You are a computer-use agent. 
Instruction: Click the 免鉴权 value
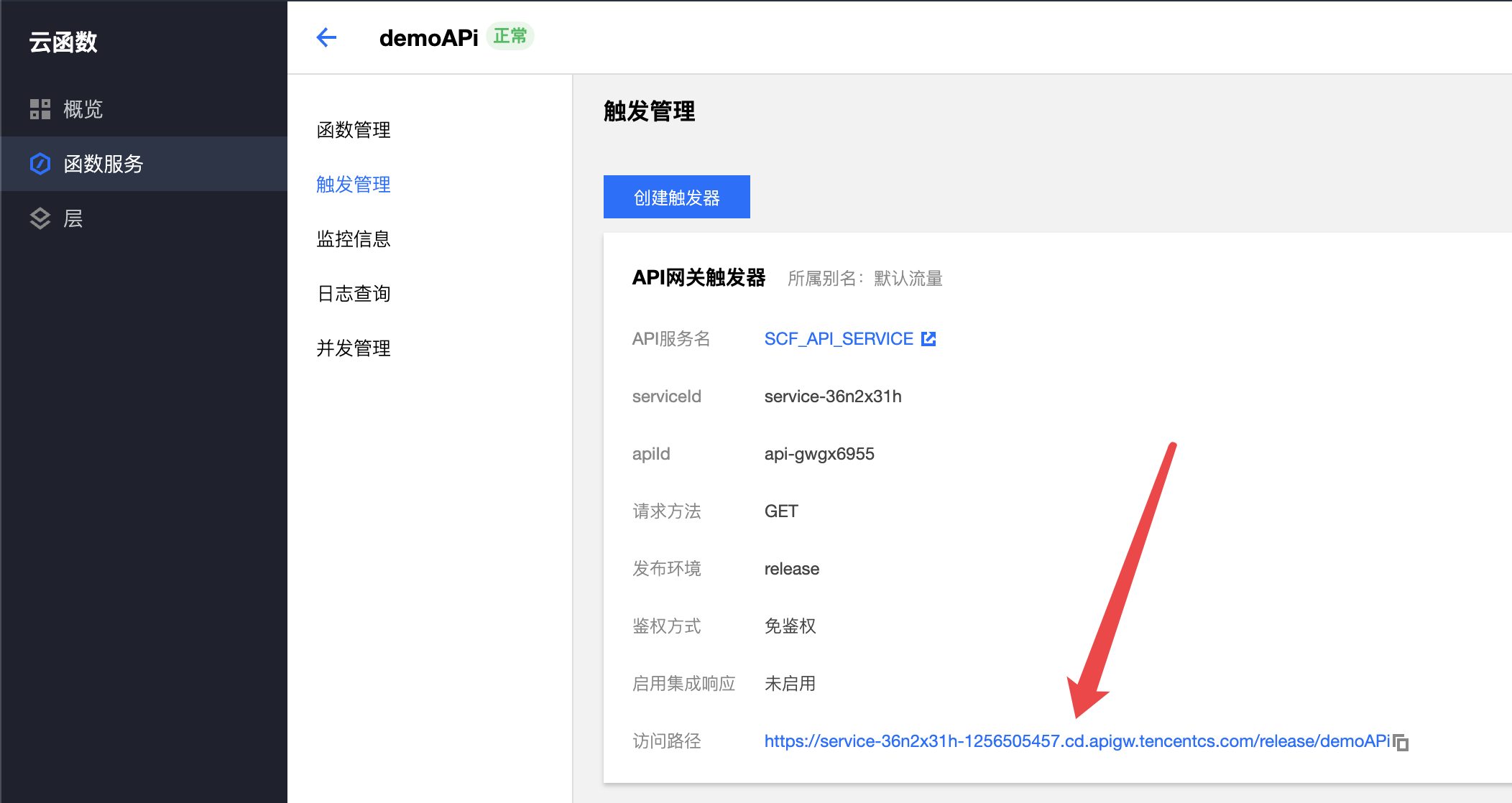coord(790,626)
